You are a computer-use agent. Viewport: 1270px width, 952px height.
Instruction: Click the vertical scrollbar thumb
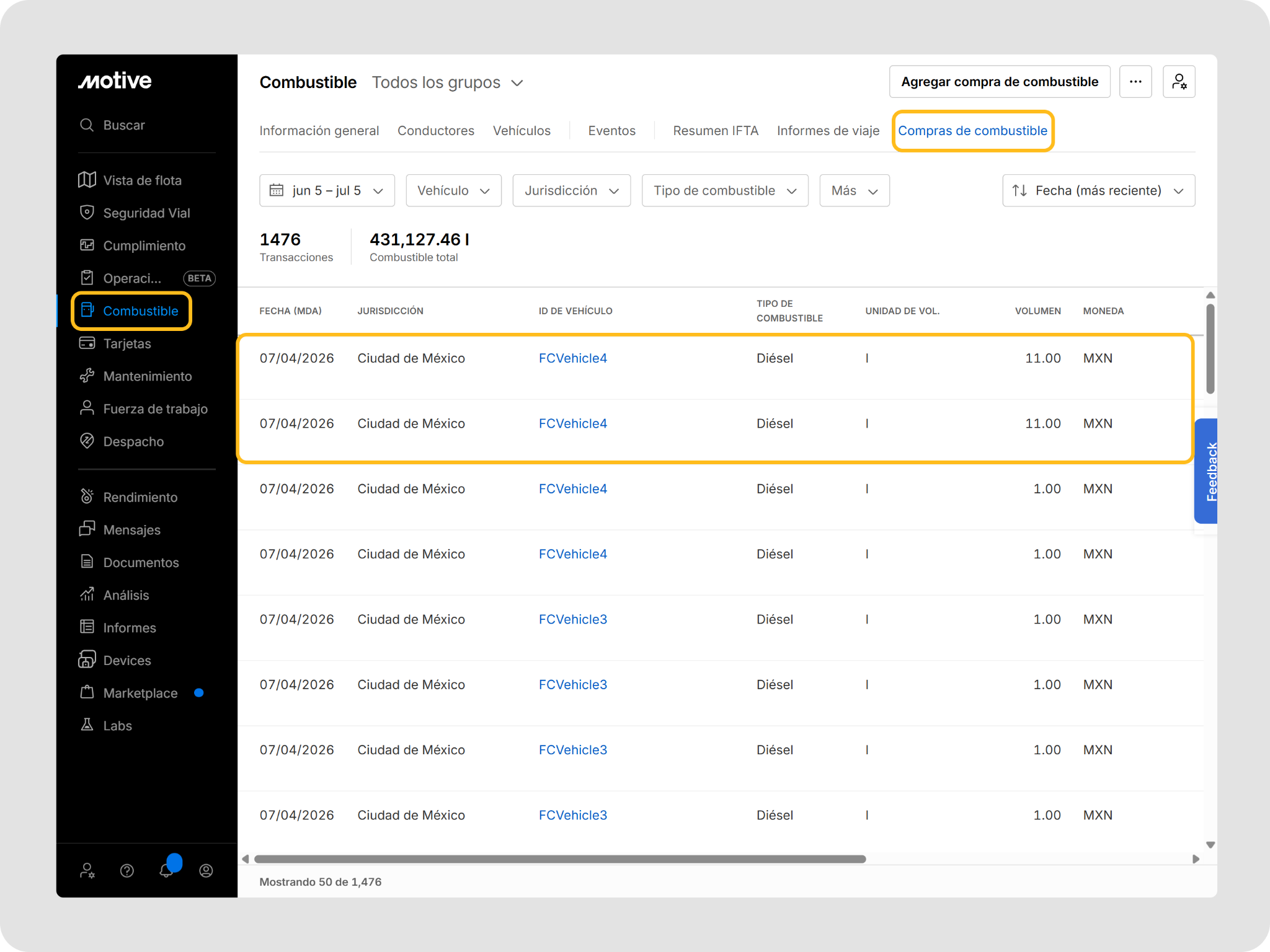tap(1210, 348)
